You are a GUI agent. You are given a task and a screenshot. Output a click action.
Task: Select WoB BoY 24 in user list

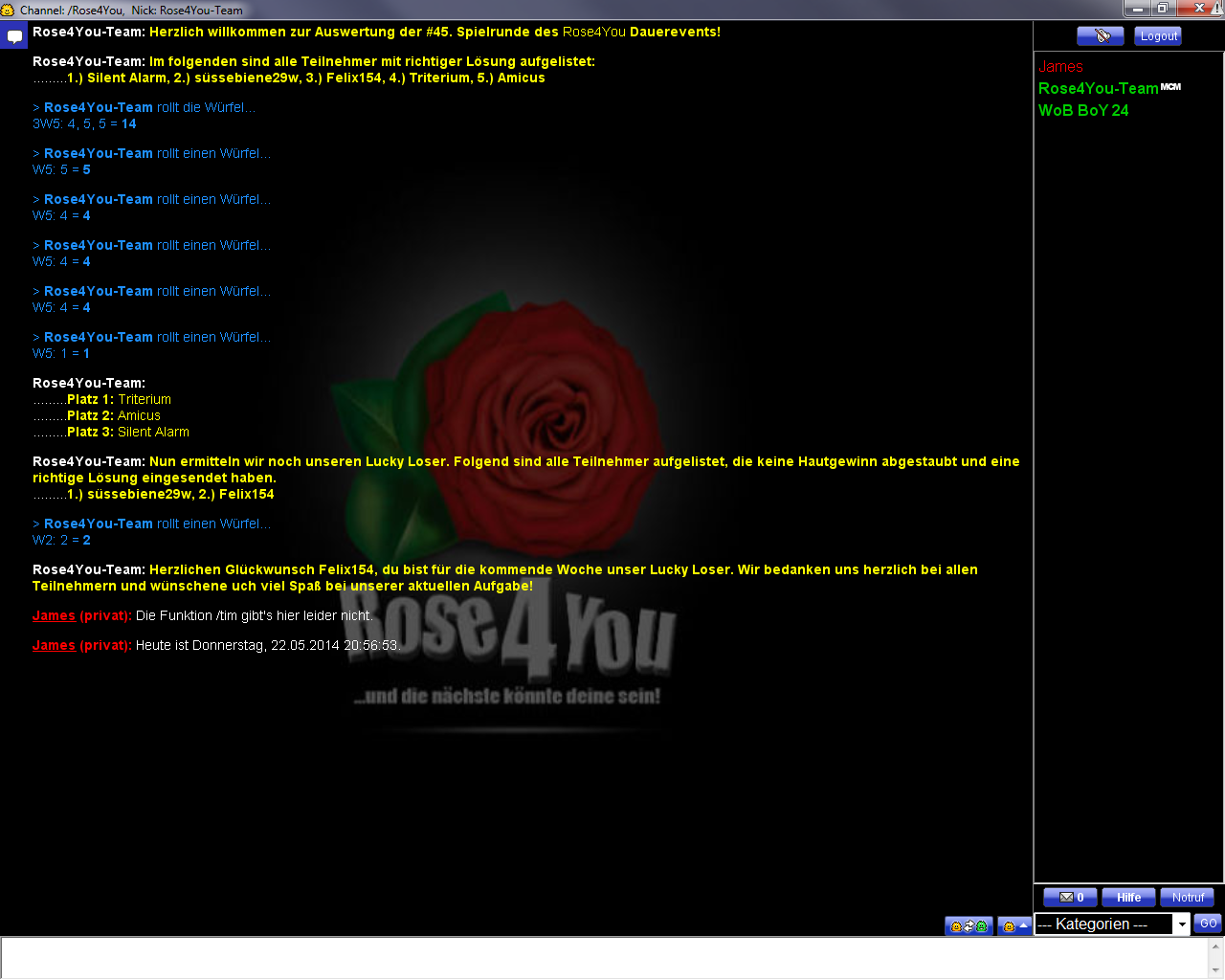coord(1082,111)
